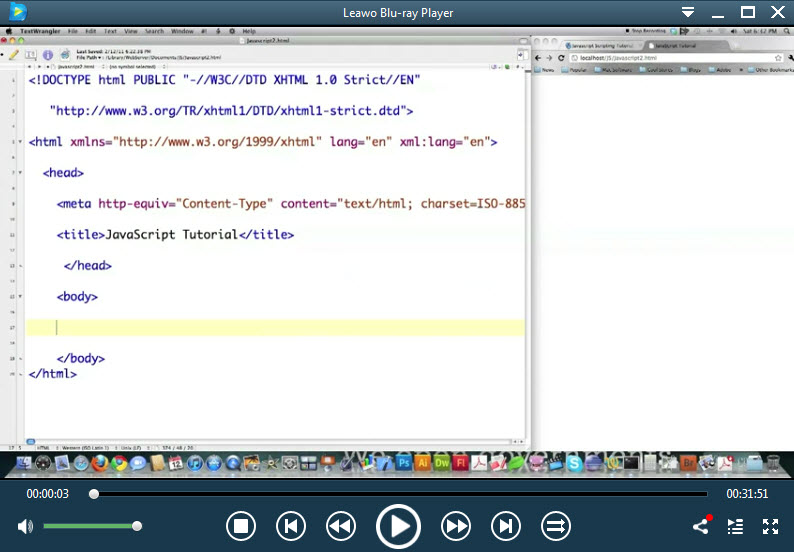
Task: Open the Leawo title bar dropdown menu
Action: tap(688, 12)
